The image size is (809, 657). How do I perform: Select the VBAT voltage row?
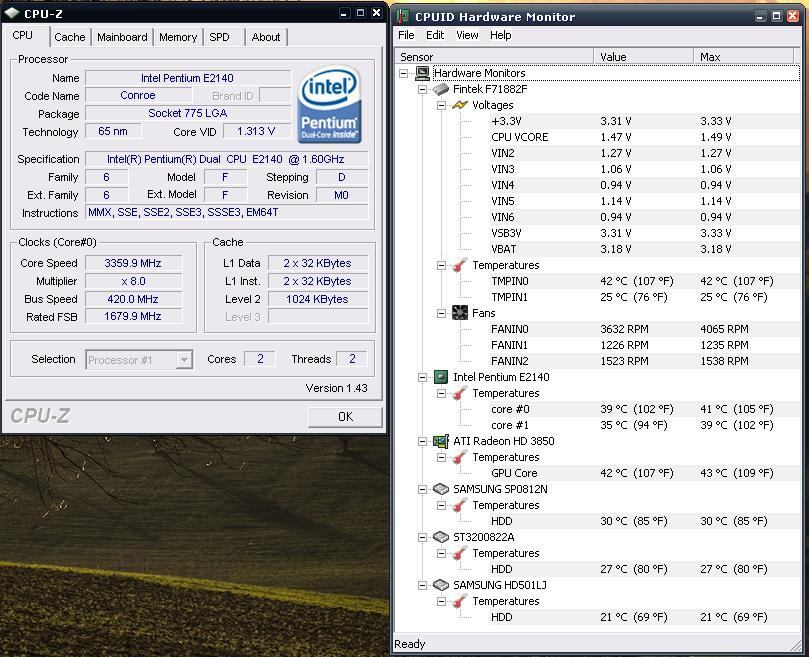pos(645,249)
